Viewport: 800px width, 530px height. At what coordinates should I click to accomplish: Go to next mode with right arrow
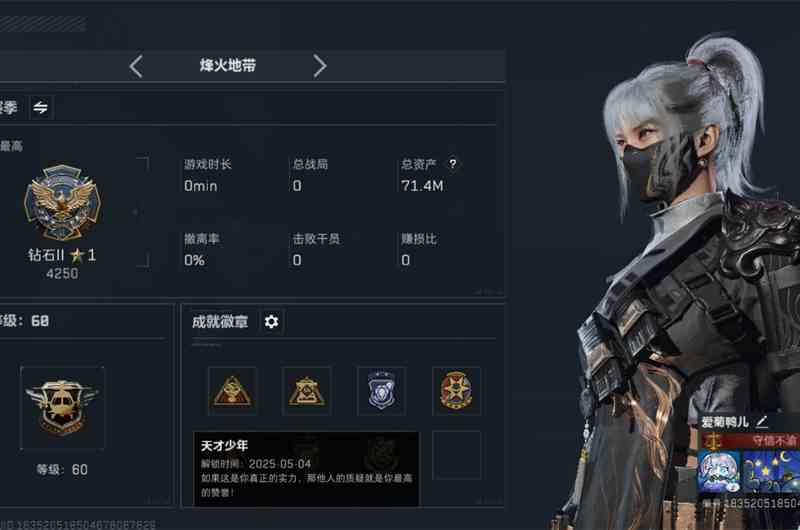click(319, 66)
